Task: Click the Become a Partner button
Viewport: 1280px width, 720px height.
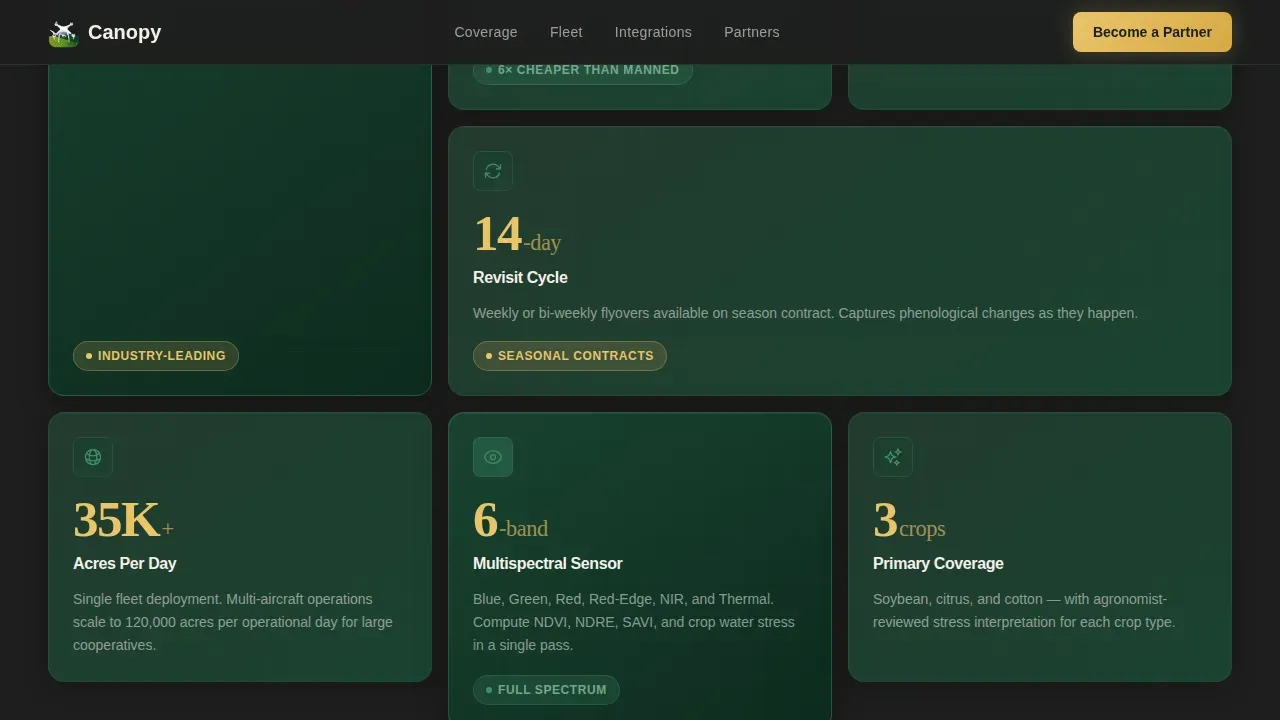Action: click(x=1152, y=32)
